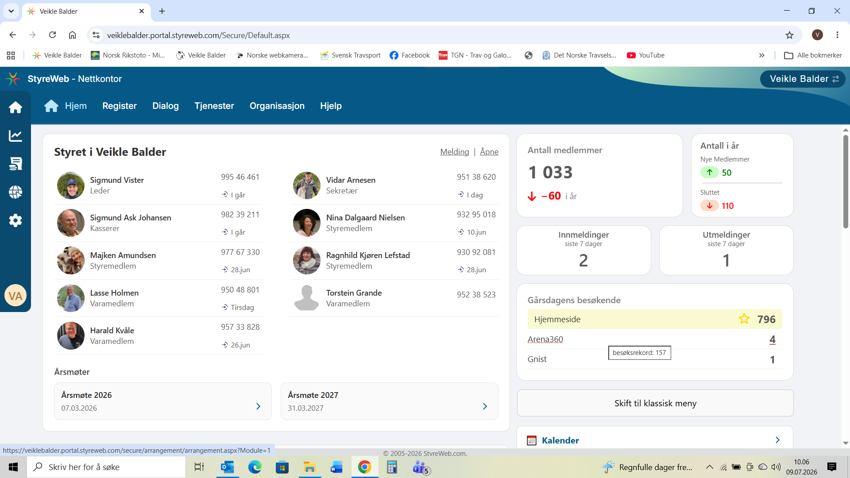This screenshot has width=850, height=478.
Task: Open the Innmeldinger siste 7 dager card
Action: (583, 250)
